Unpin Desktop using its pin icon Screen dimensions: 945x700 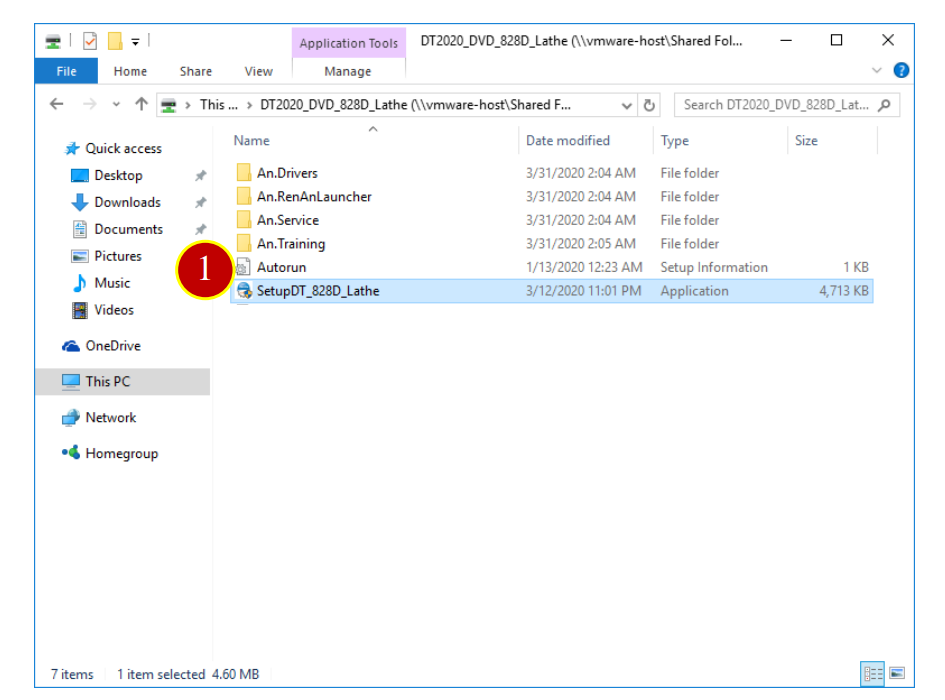point(201,175)
